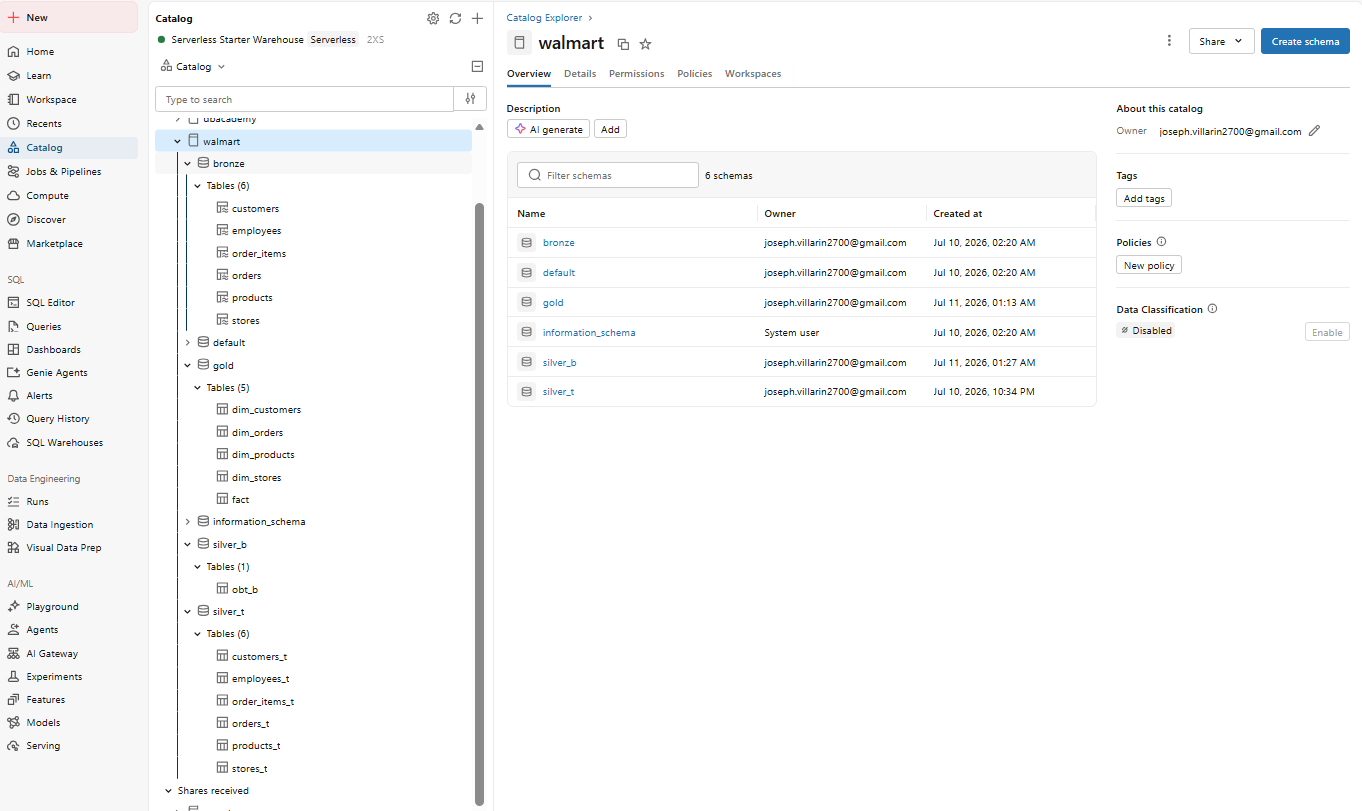Viewport: 1362px width, 811px height.
Task: Open Dashboards in the sidebar
Action: pos(53,350)
